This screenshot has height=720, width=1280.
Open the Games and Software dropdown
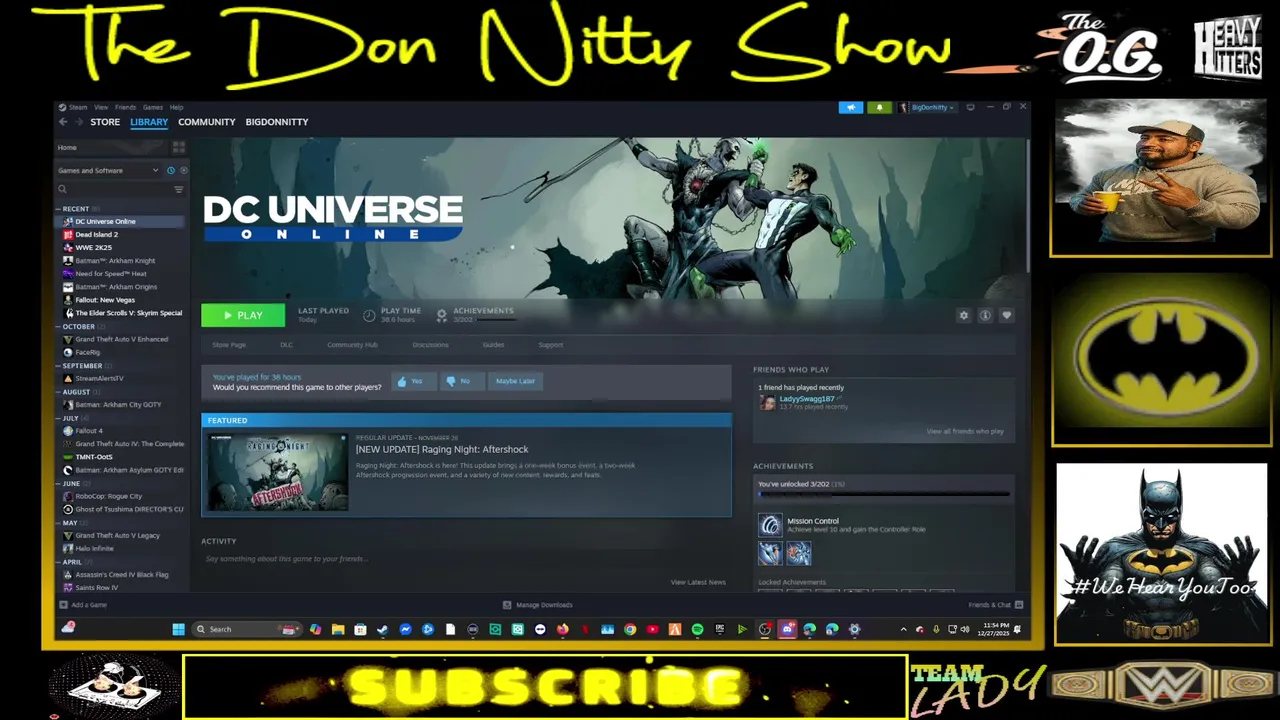coord(107,170)
